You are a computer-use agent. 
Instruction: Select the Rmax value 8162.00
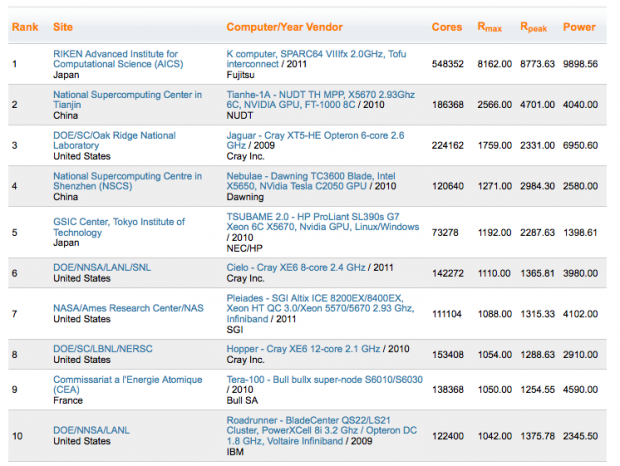click(x=494, y=64)
